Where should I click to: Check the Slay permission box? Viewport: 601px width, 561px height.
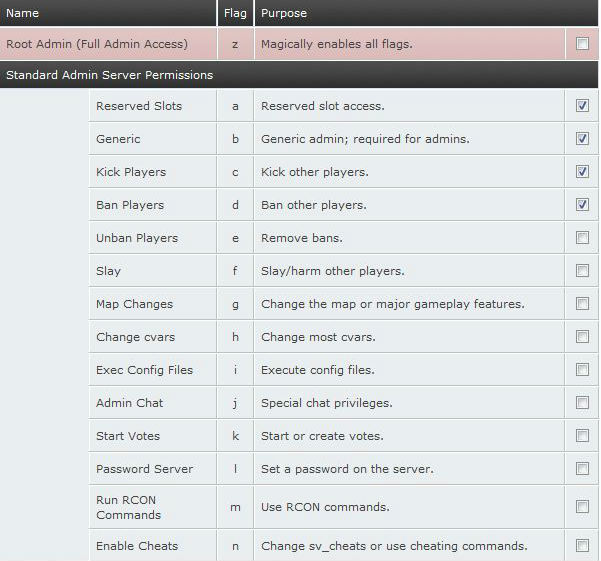coord(582,271)
